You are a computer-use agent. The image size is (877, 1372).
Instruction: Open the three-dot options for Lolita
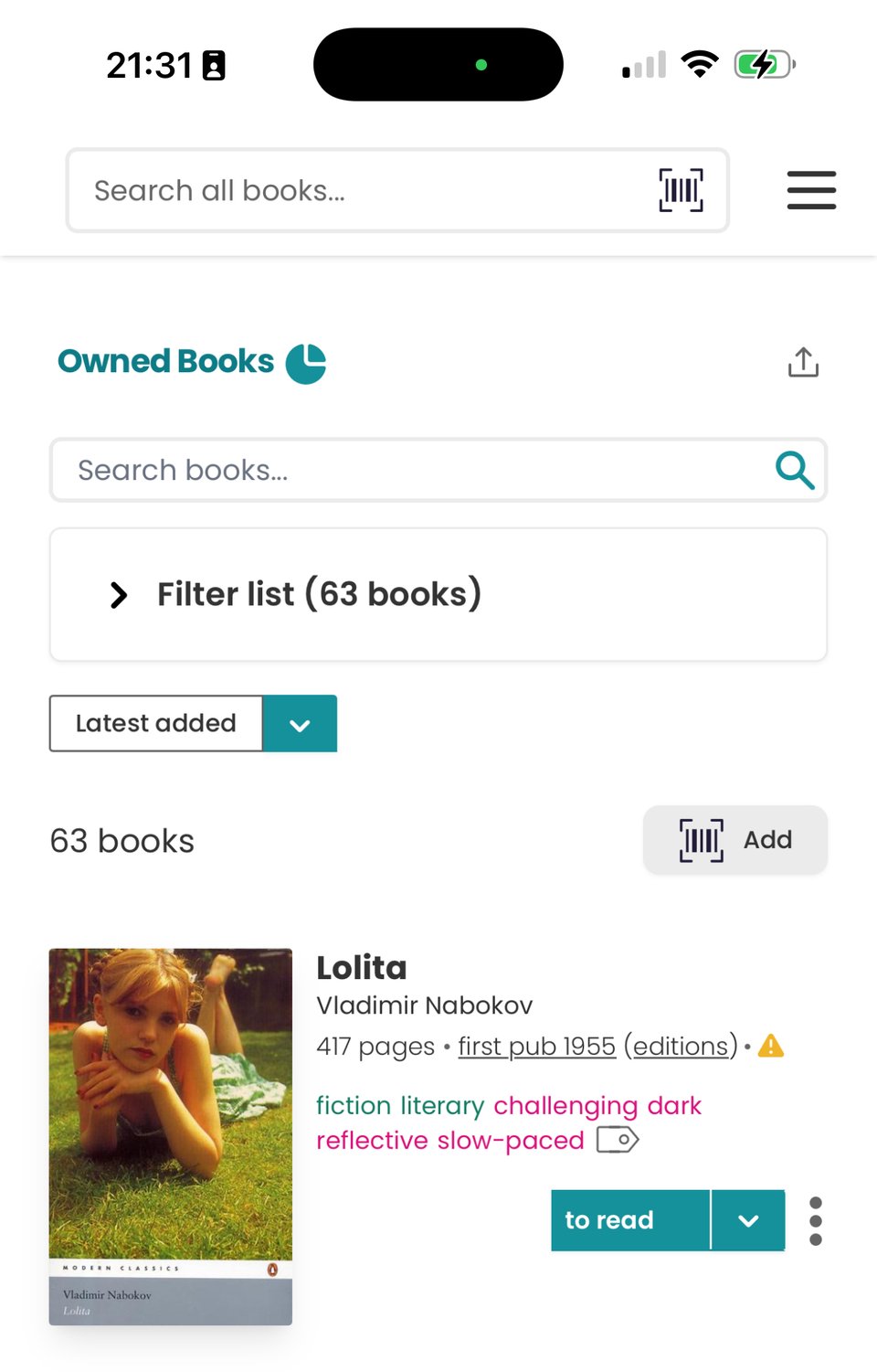[816, 1221]
